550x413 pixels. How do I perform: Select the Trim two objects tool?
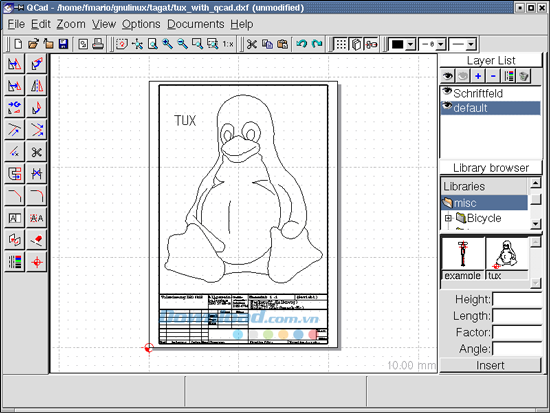point(36,129)
